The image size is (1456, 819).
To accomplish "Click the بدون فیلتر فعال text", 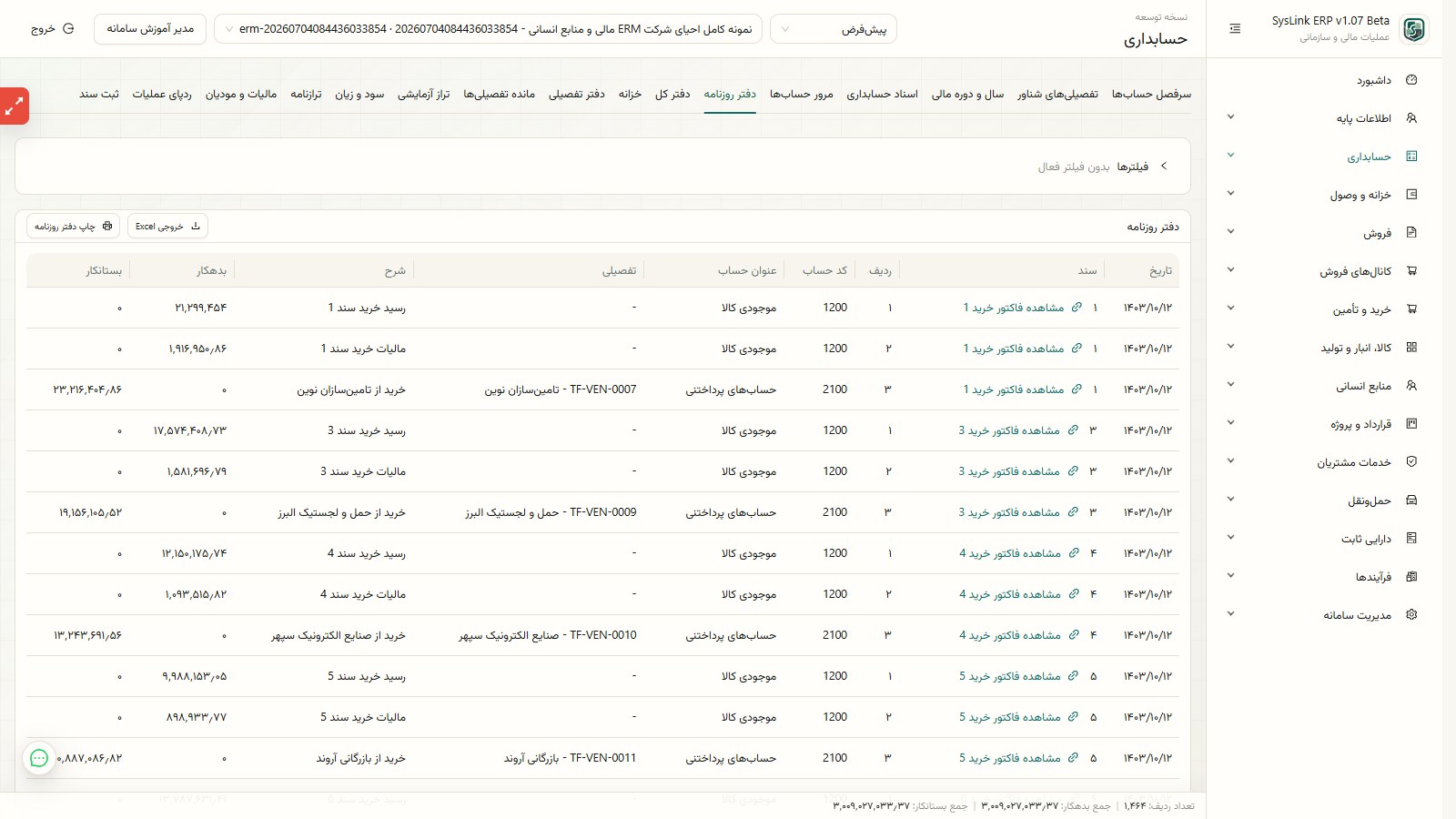I will (1074, 167).
